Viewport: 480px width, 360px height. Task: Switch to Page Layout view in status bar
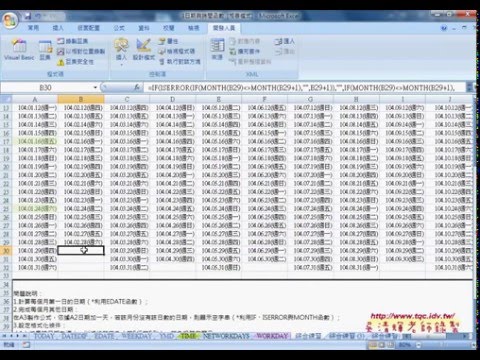[381, 345]
